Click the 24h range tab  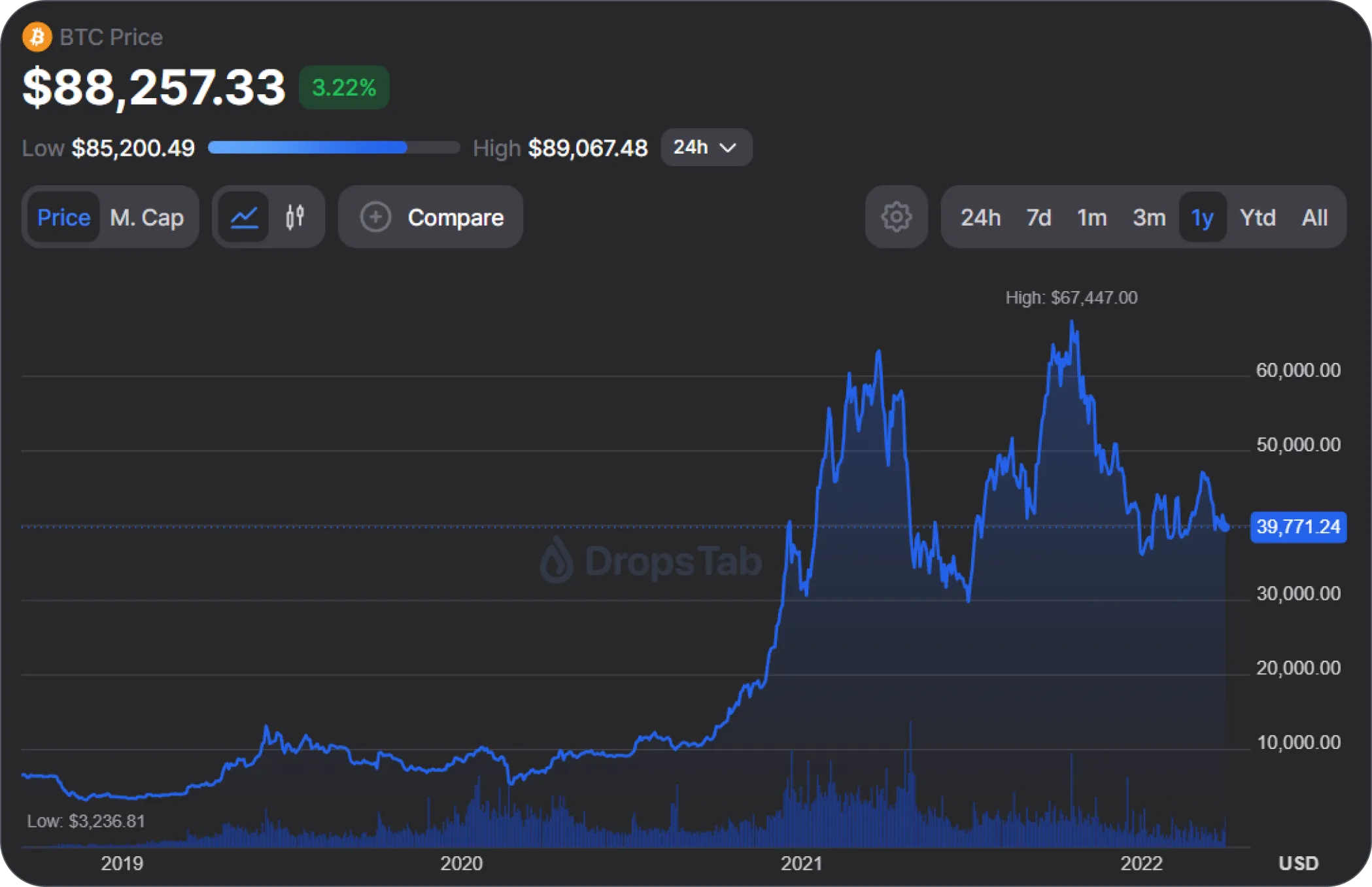pyautogui.click(x=980, y=217)
